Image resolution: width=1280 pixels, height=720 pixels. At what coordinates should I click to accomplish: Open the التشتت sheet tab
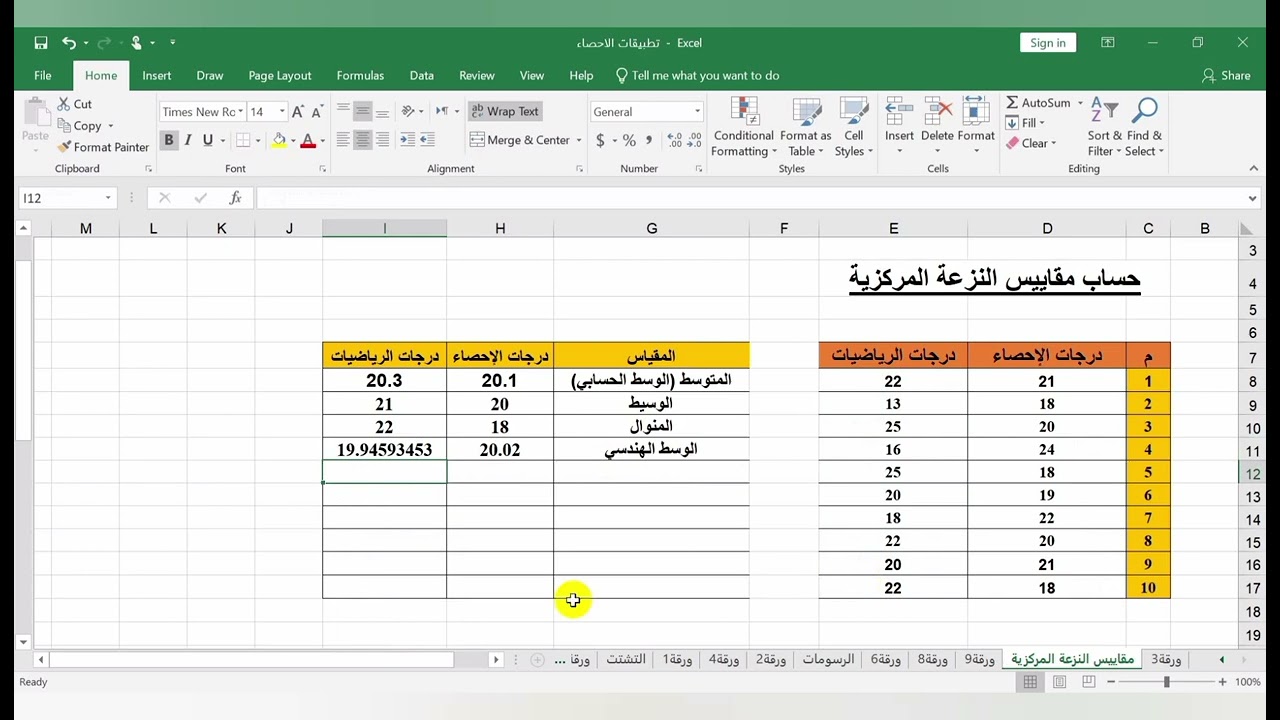pos(625,660)
